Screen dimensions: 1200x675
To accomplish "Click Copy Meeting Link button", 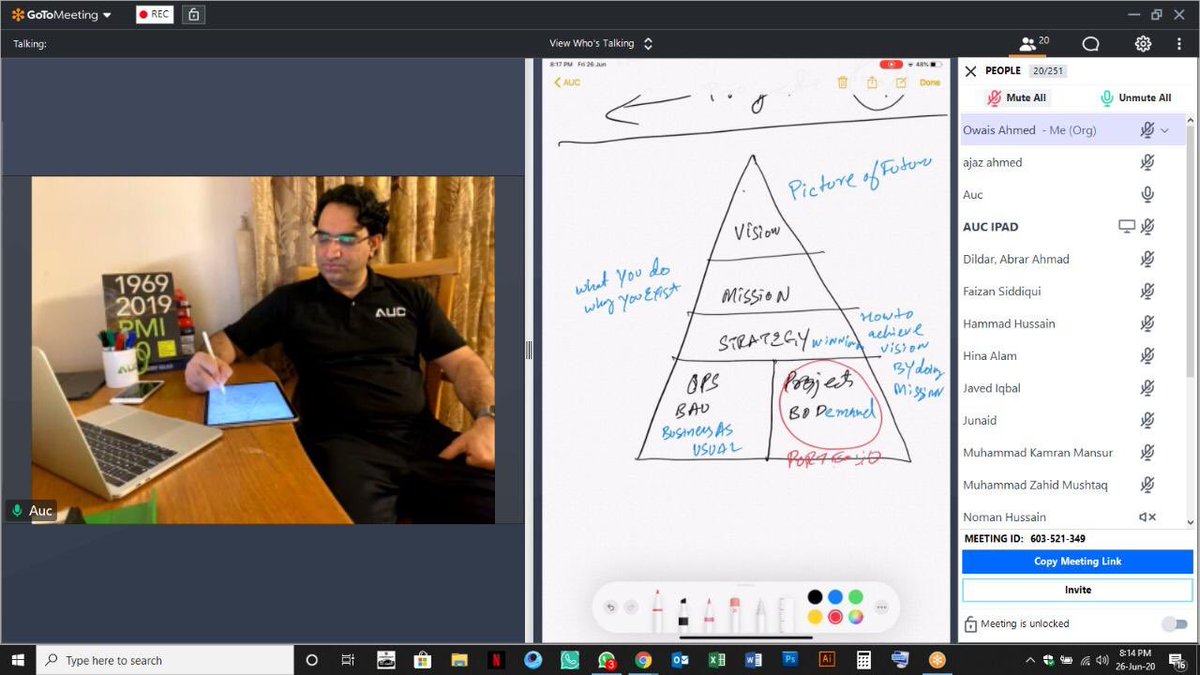I will (1077, 562).
